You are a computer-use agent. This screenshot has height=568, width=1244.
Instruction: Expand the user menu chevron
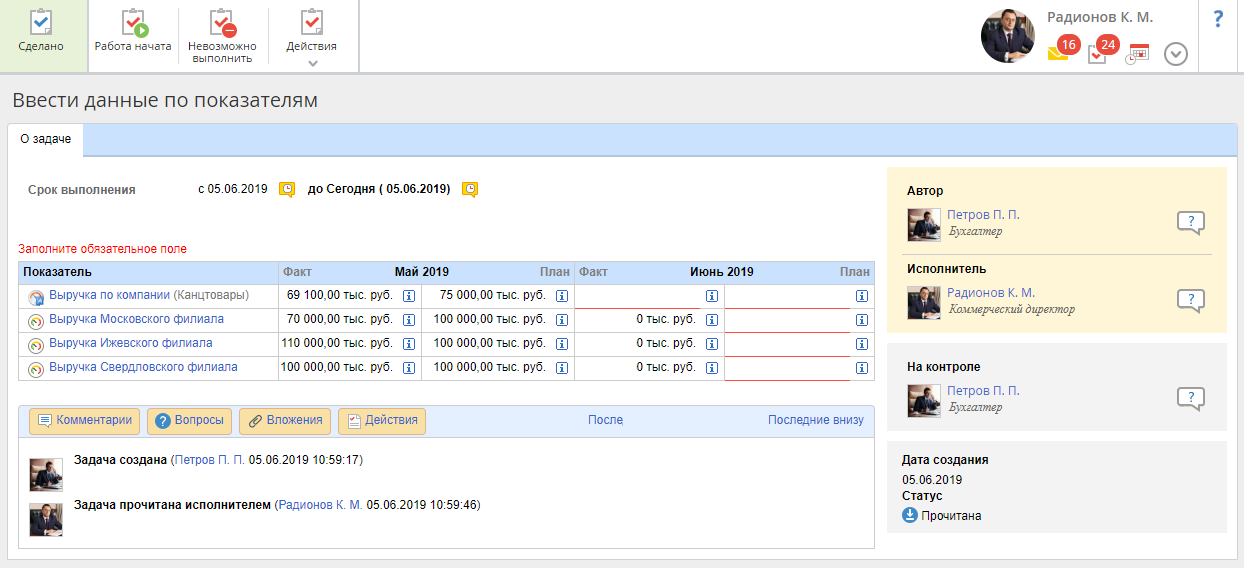click(x=1176, y=54)
